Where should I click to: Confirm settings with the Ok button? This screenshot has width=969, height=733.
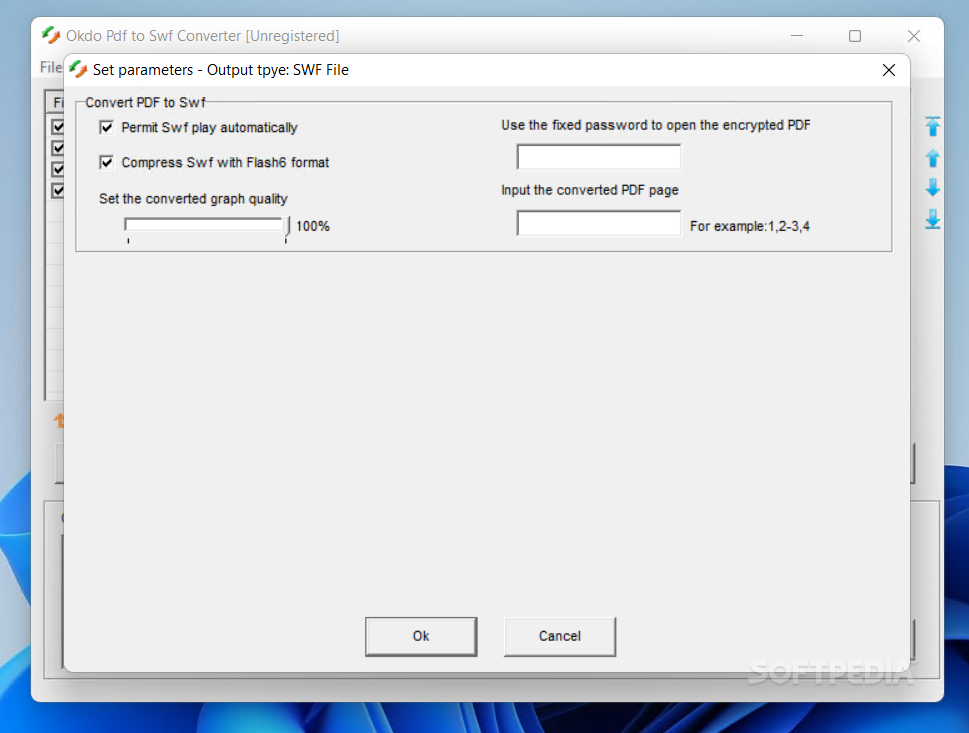pos(421,636)
